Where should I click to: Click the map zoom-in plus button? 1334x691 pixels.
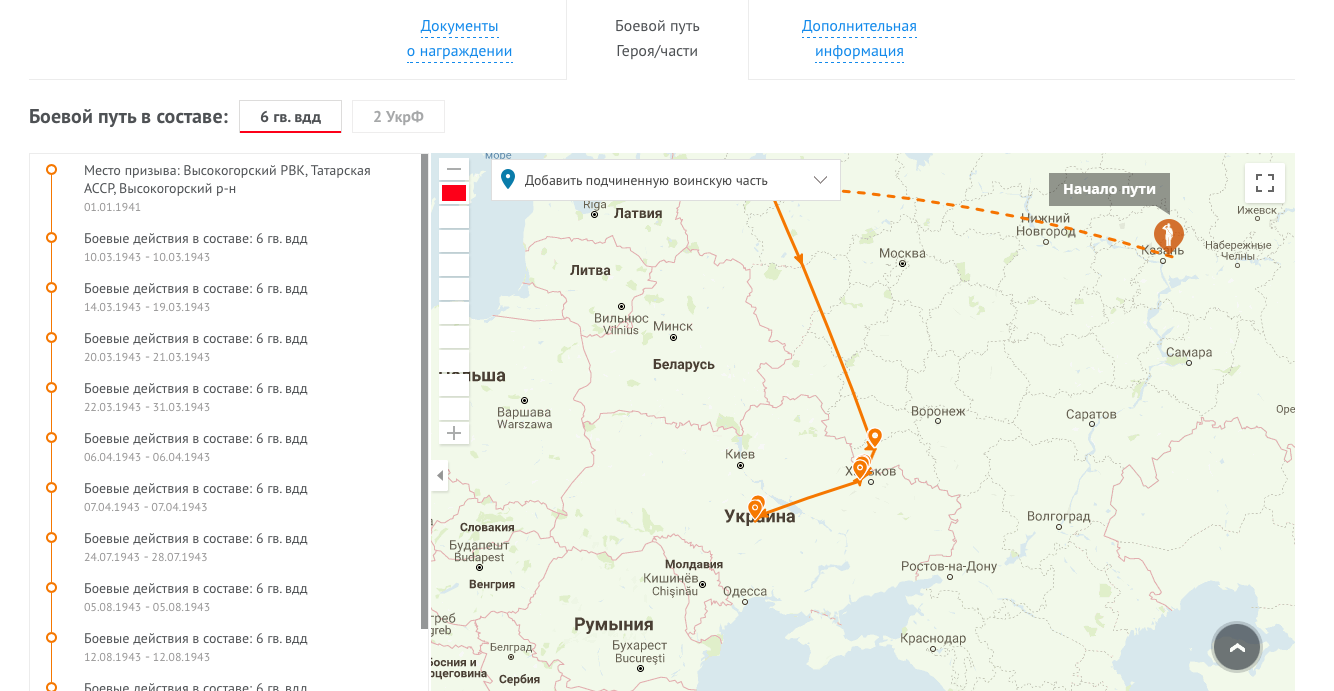[x=454, y=433]
